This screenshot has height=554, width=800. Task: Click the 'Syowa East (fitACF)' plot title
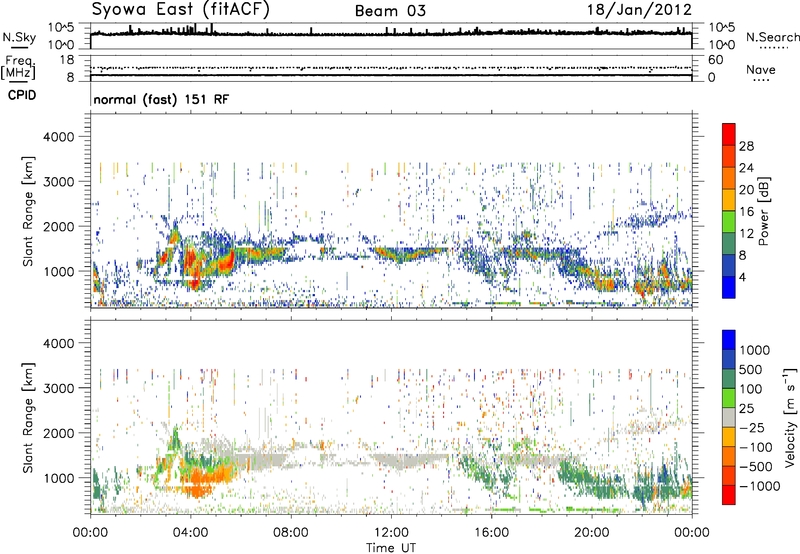180,10
